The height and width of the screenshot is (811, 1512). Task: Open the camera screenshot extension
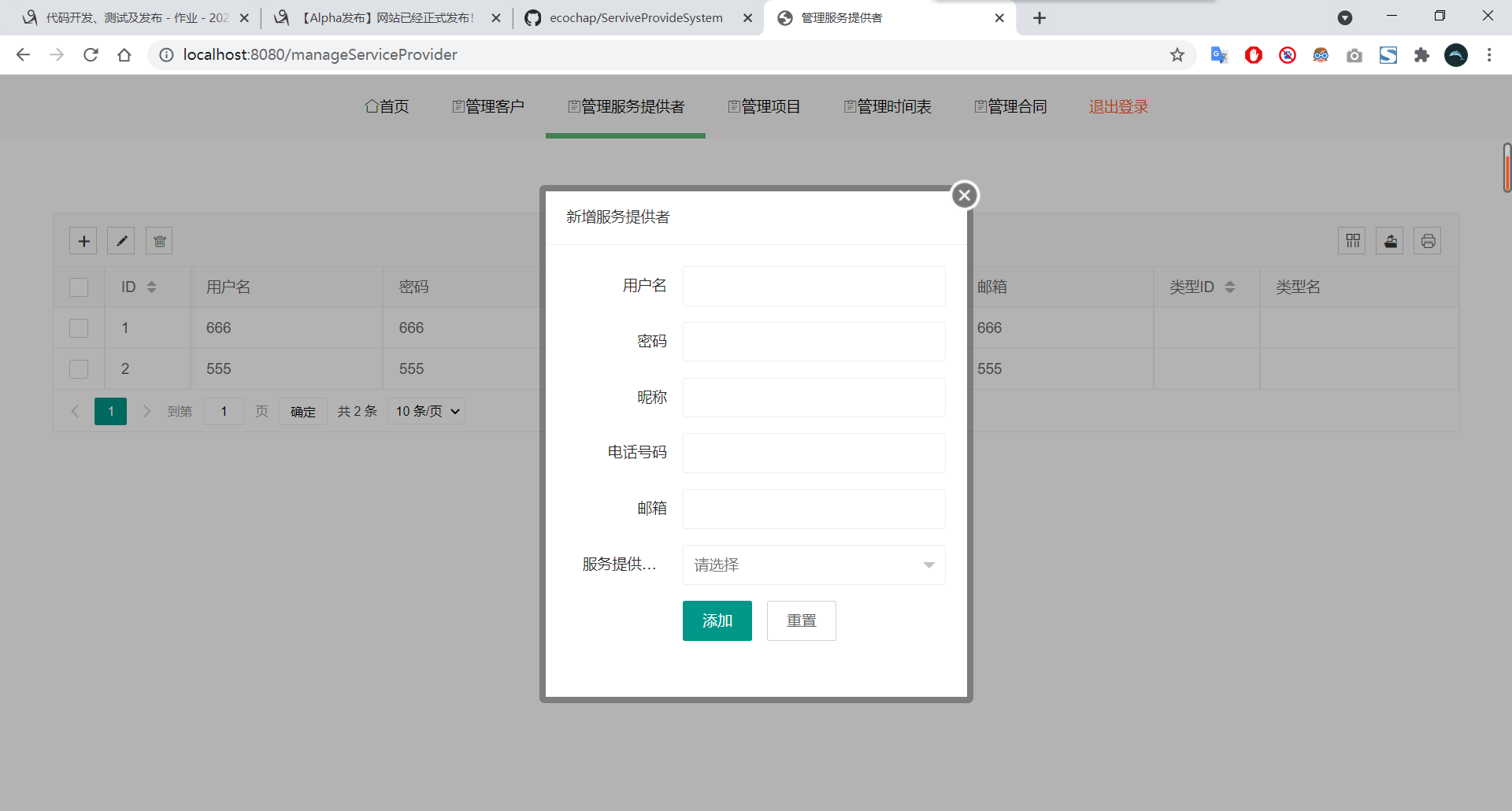(x=1354, y=54)
